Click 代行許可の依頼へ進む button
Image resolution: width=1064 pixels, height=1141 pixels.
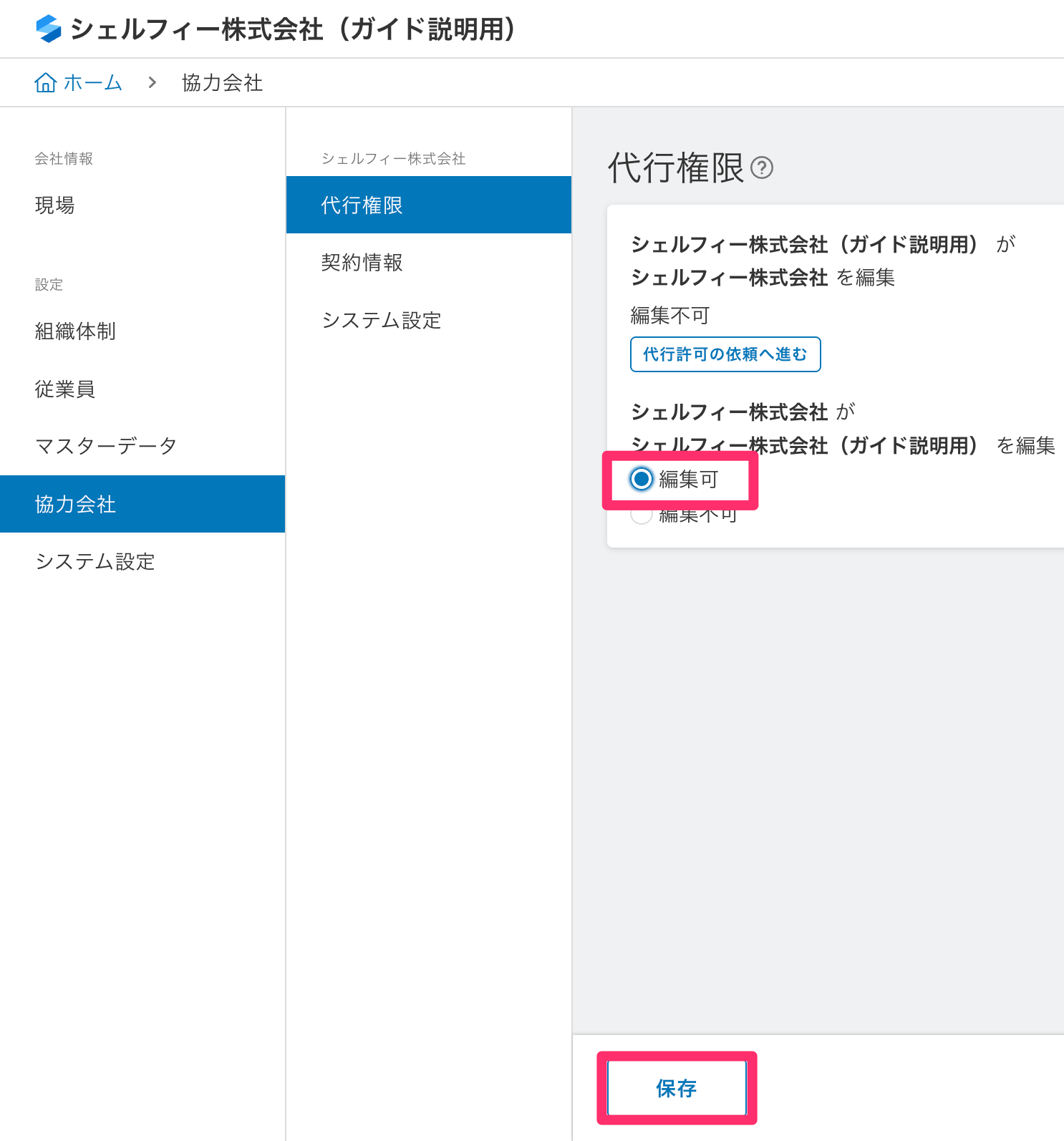click(x=725, y=354)
